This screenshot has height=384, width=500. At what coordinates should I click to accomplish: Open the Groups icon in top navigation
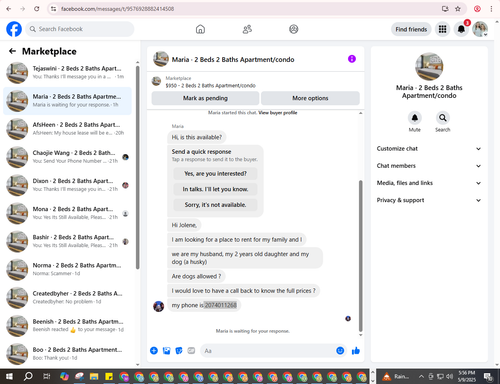[x=294, y=29]
